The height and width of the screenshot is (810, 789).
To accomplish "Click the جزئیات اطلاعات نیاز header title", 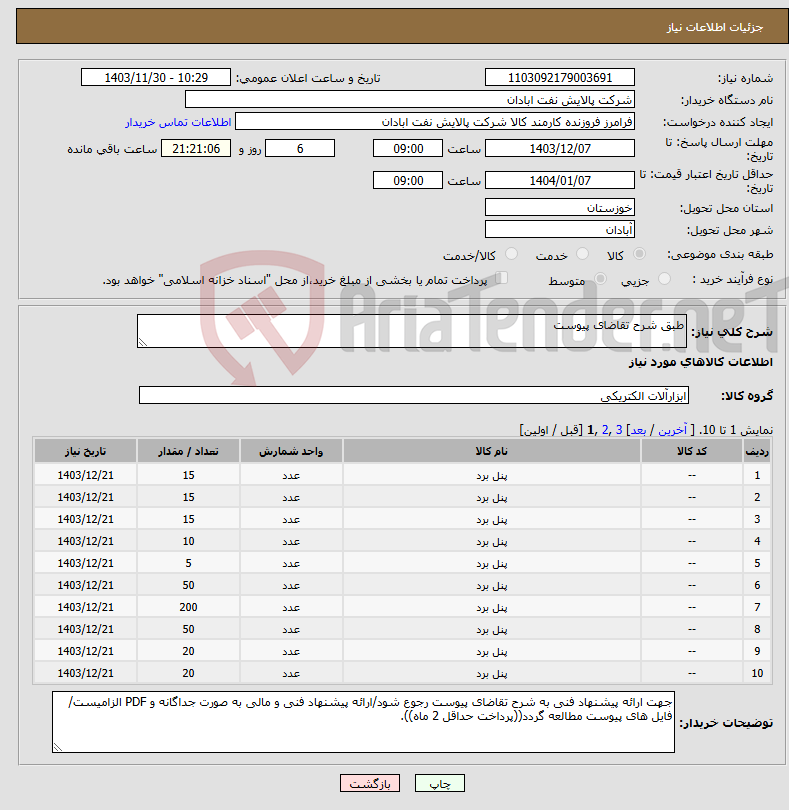I will [715, 27].
